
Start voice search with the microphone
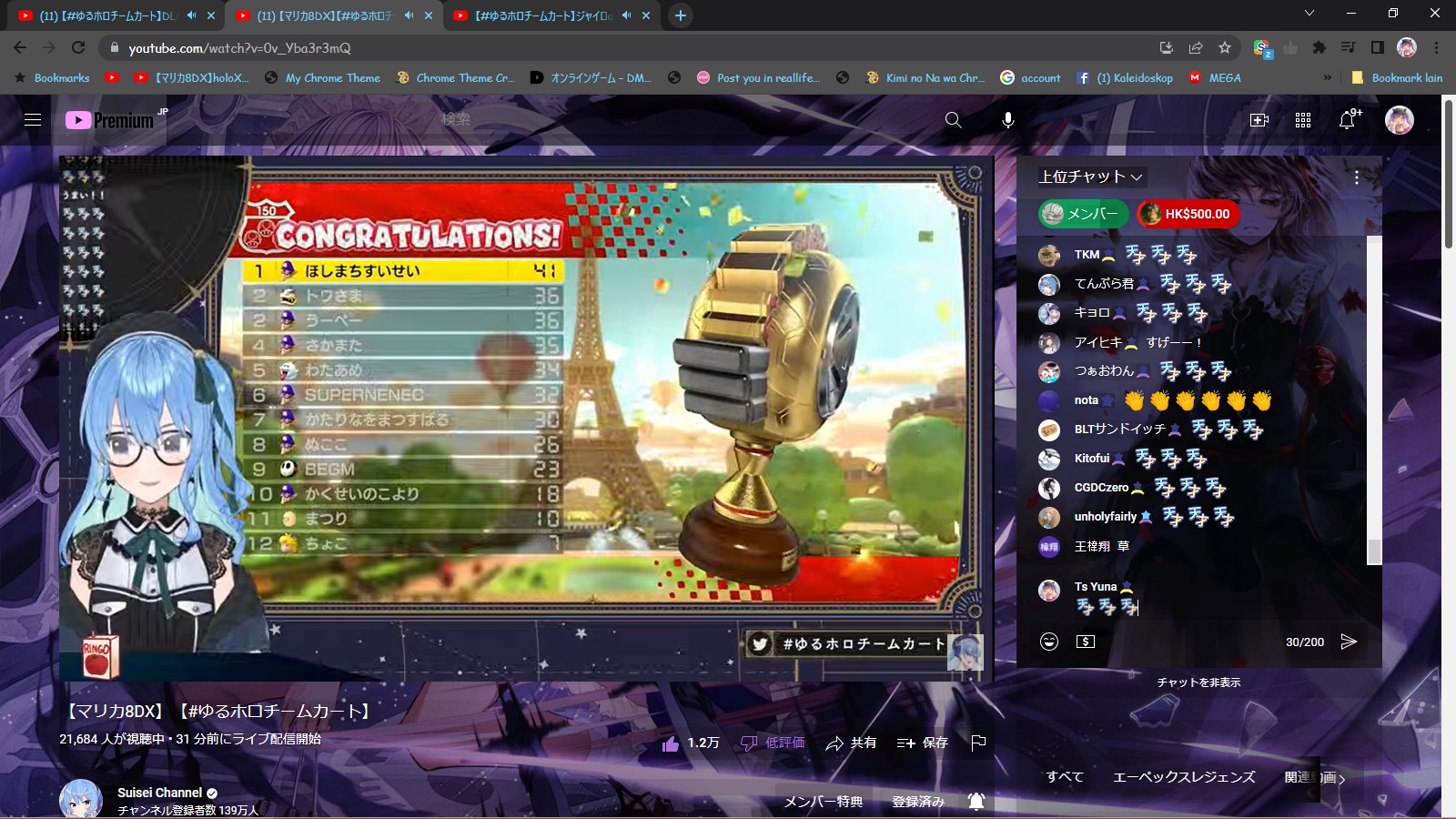tap(1008, 119)
